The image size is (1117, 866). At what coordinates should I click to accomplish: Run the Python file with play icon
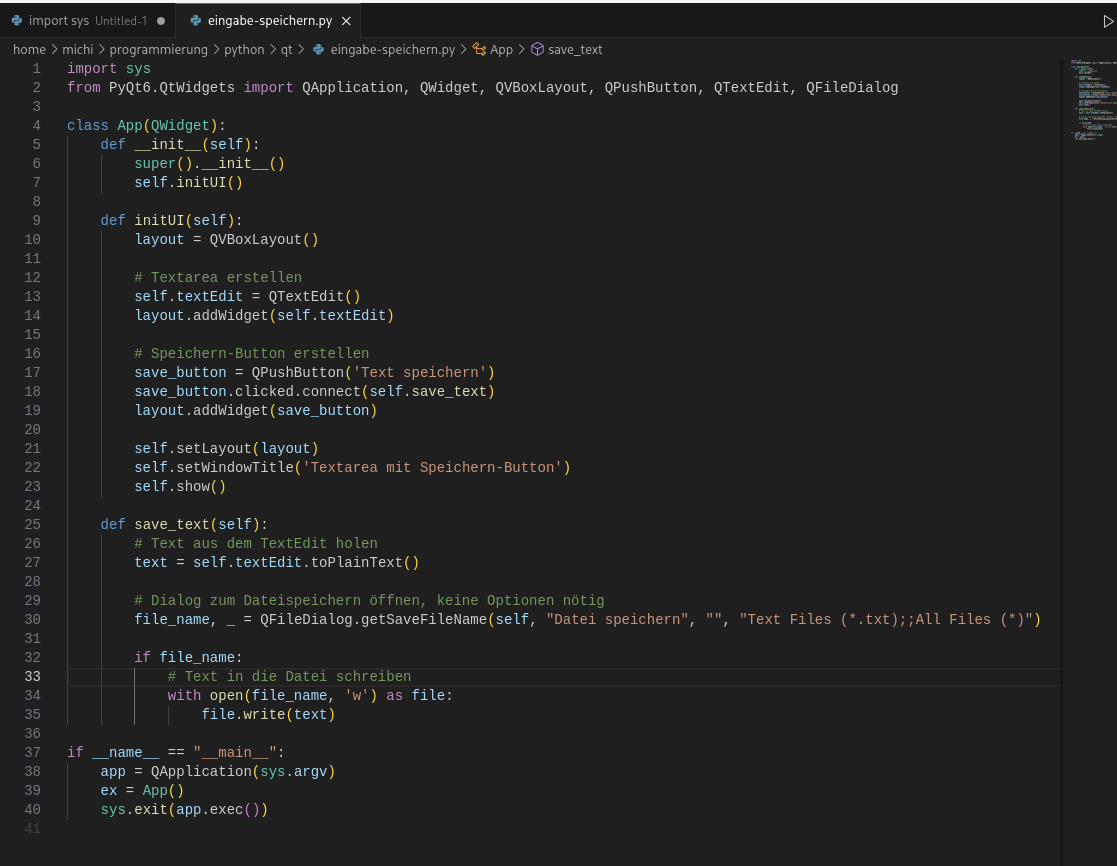coord(1108,21)
